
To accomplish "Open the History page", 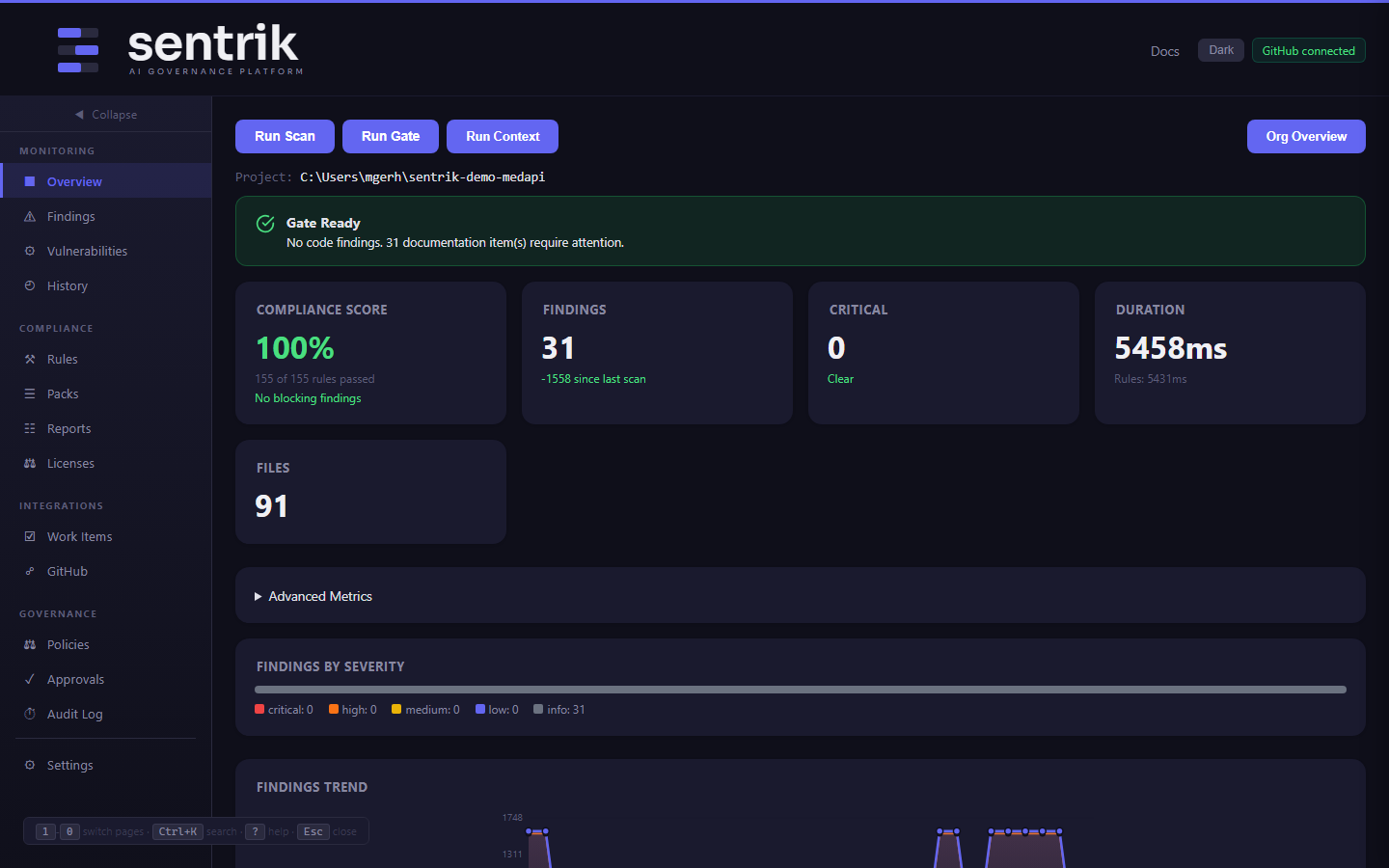I will 106,285.
